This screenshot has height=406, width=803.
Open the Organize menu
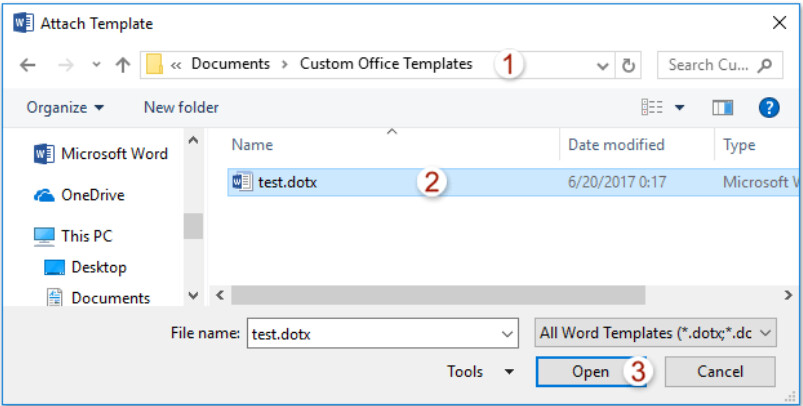(x=66, y=107)
